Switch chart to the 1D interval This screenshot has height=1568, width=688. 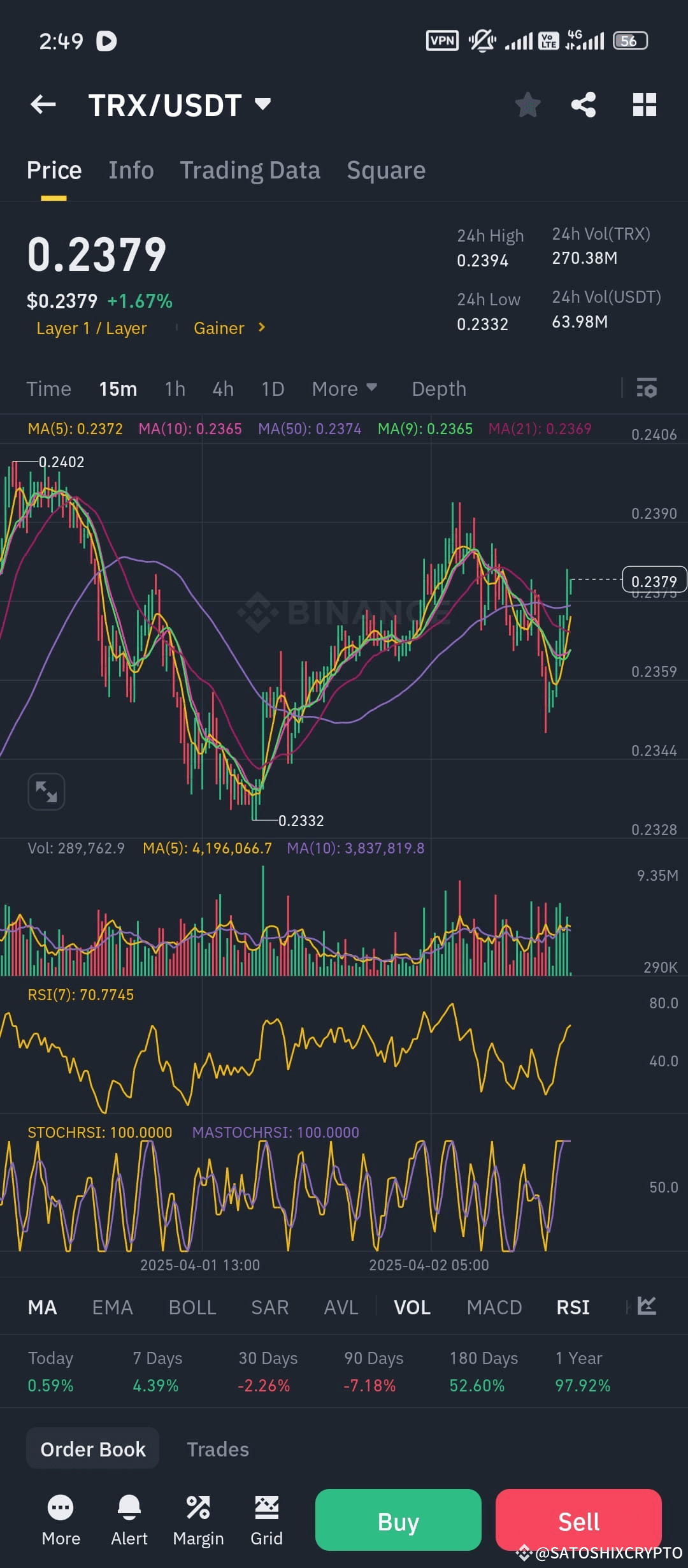(273, 389)
